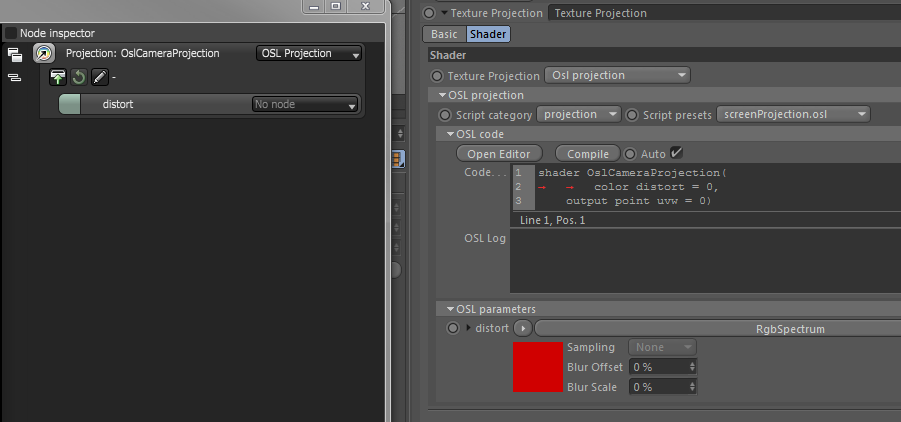
Task: Open the distort No node dropdown
Action: [305, 105]
